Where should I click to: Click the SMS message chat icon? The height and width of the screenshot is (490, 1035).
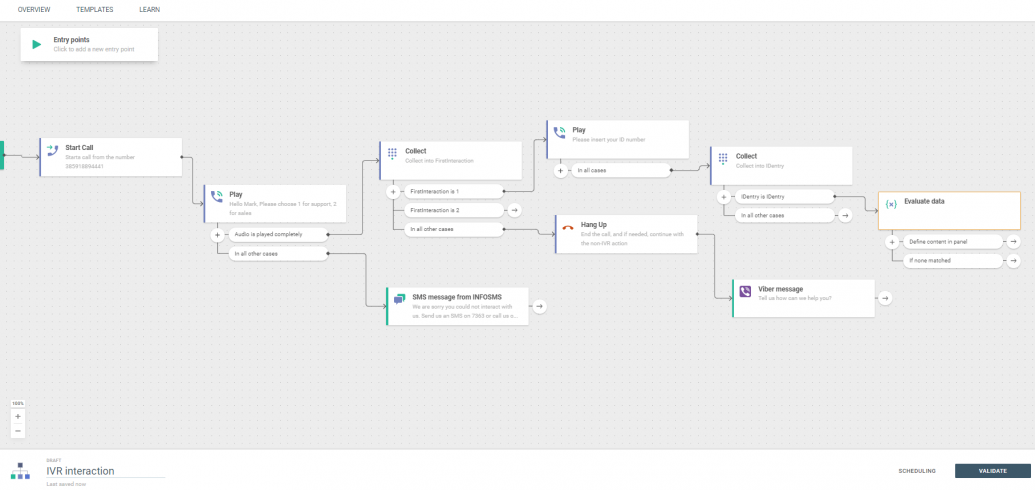point(399,299)
